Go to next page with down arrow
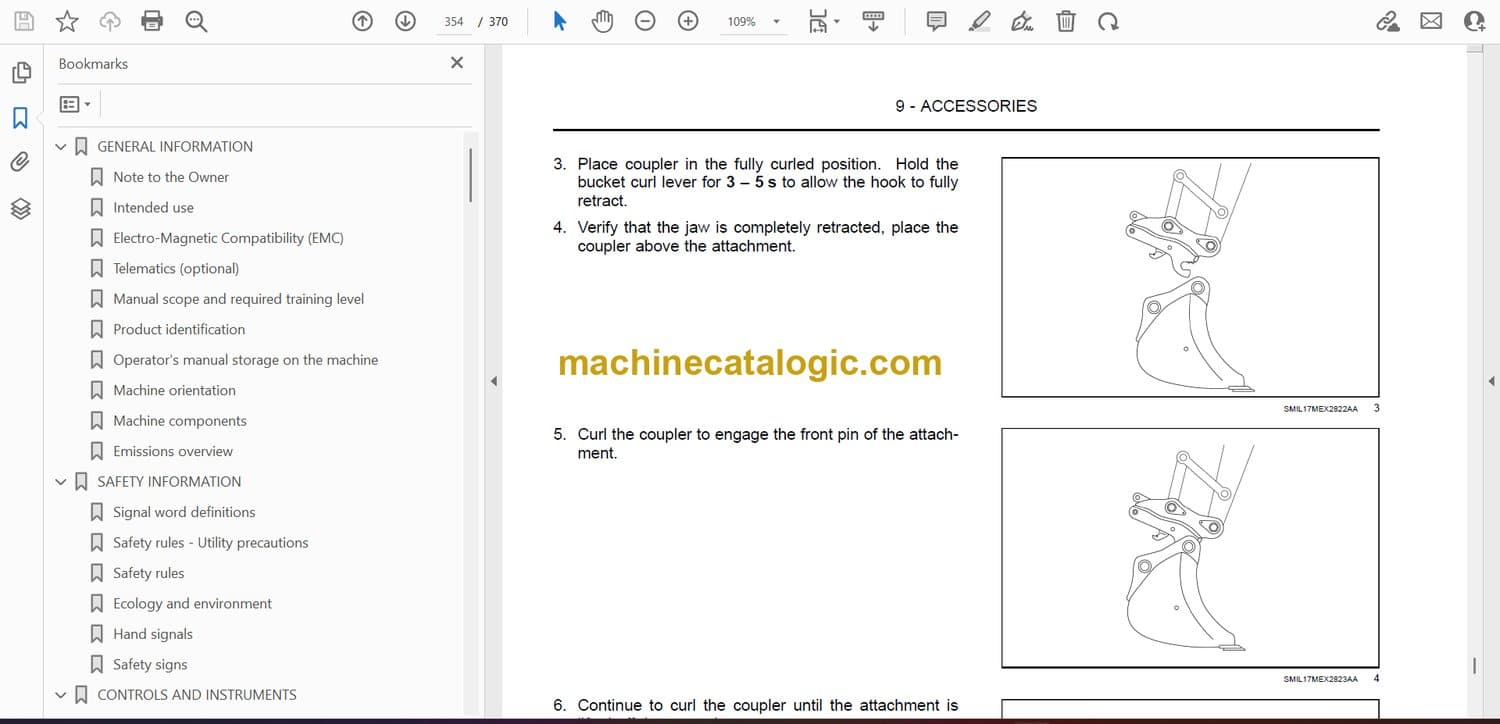This screenshot has height=724, width=1500. [405, 21]
